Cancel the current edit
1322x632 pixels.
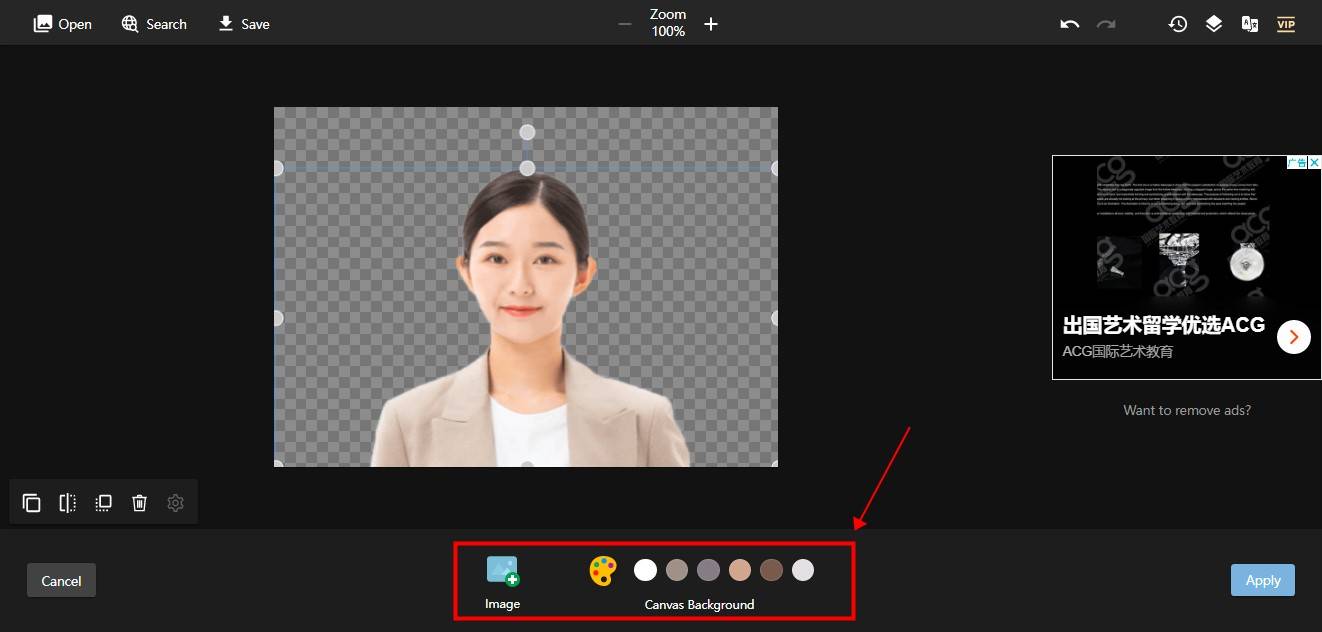coord(61,580)
